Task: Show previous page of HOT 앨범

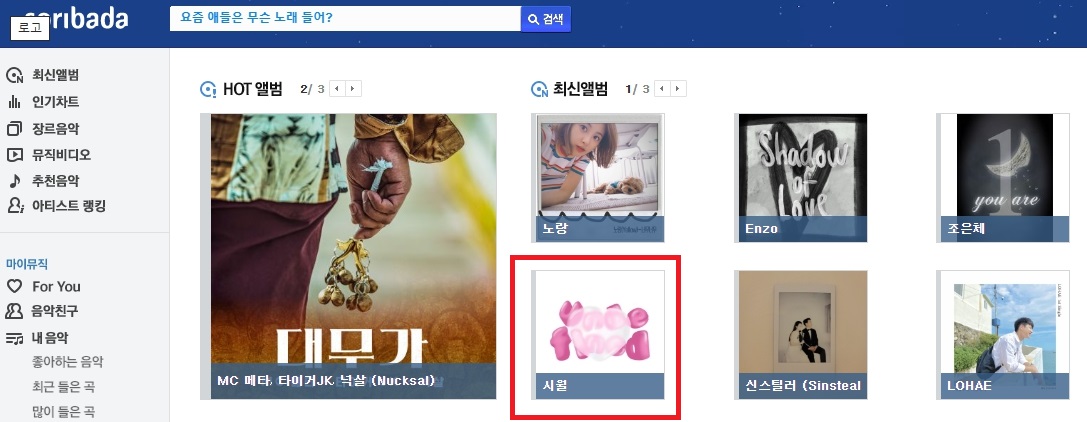Action: tap(338, 89)
